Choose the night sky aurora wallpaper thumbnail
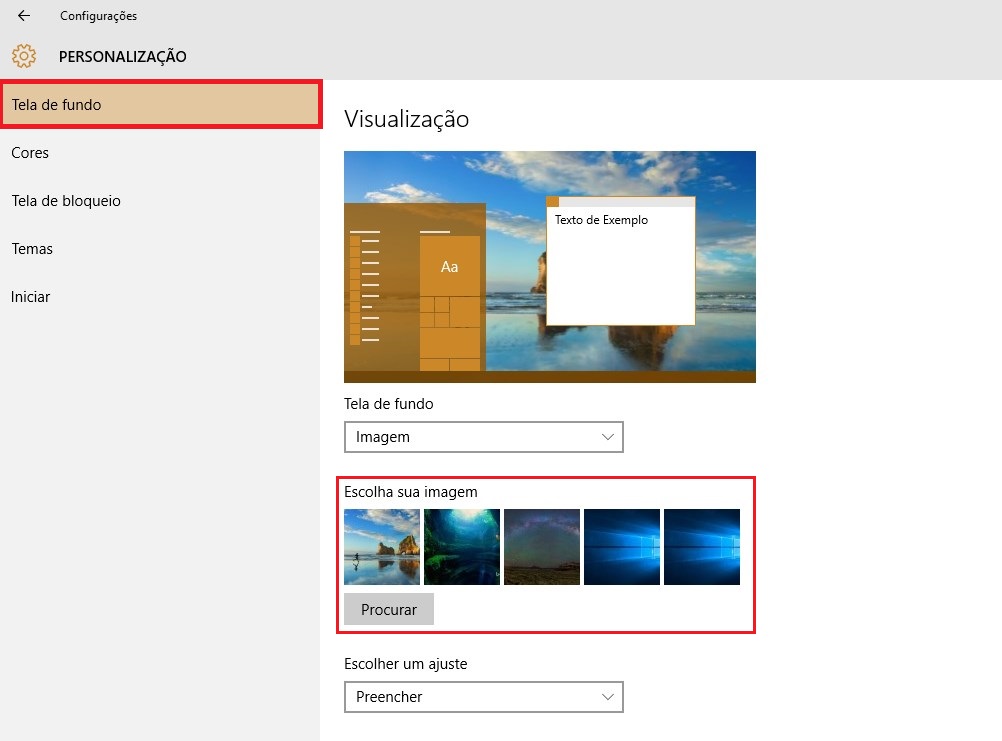Screen dimensions: 1002x741 (x=542, y=547)
